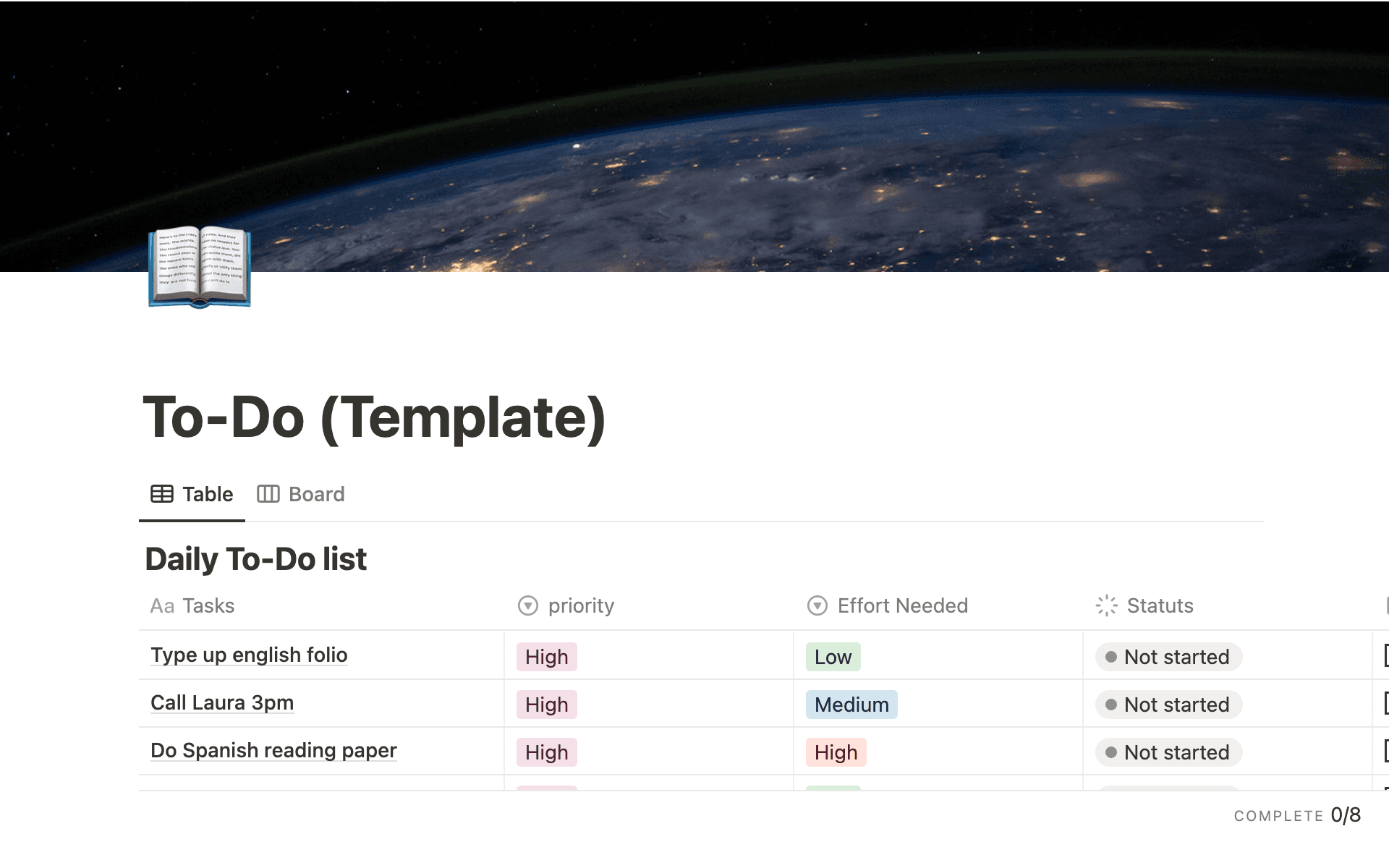
Task: Click the Effort Needed column select icon
Action: point(817,605)
